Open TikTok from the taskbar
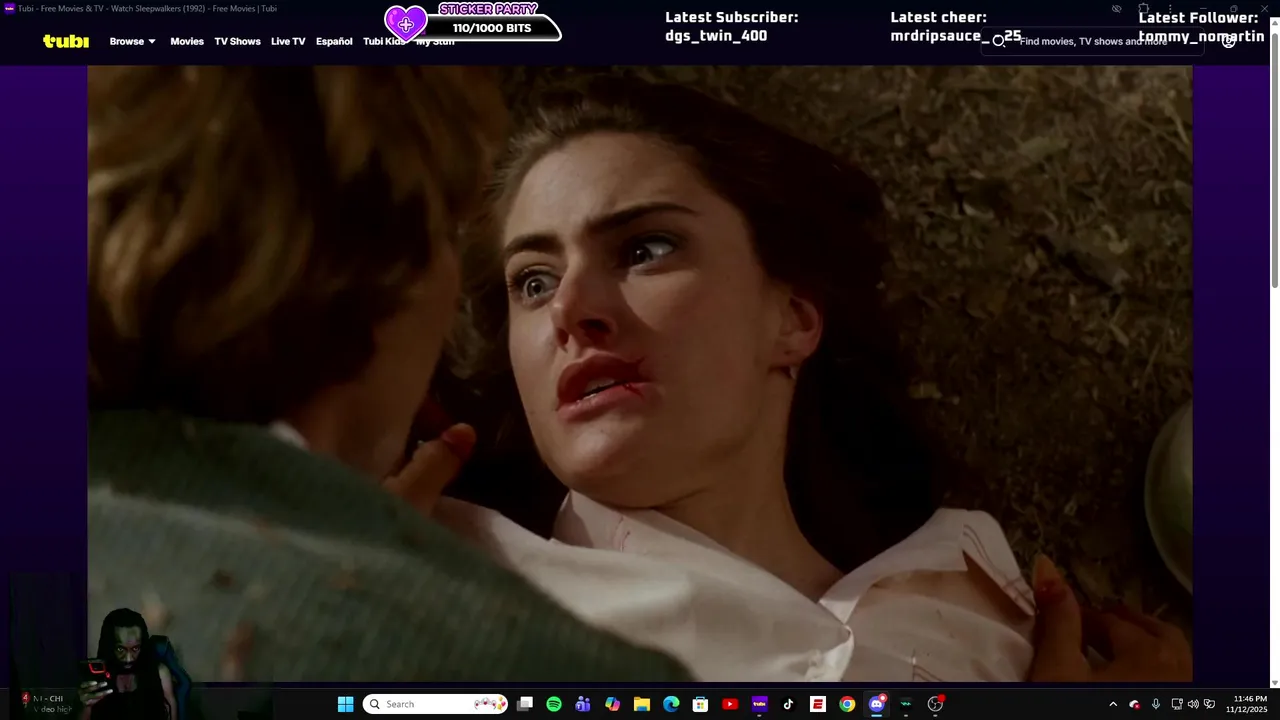This screenshot has width=1280, height=720. [788, 704]
